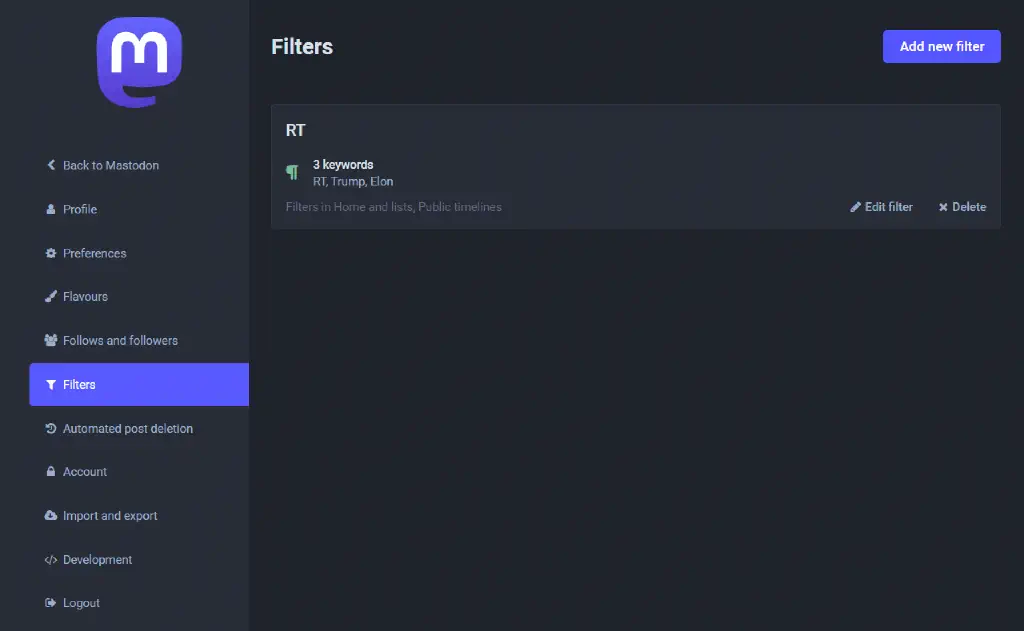Viewport: 1024px width, 631px height.
Task: Click the funnel icon beside Filters
Action: coord(51,385)
